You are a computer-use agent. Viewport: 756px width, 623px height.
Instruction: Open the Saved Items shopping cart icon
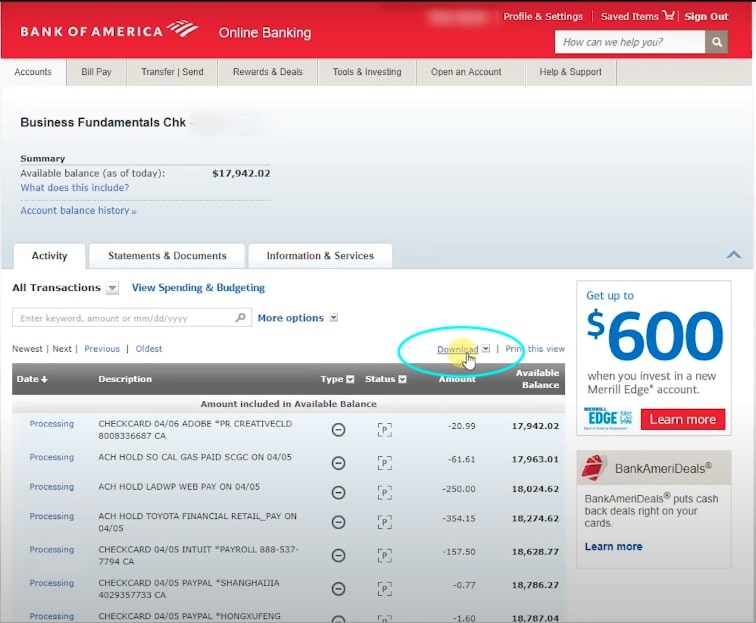pos(669,15)
